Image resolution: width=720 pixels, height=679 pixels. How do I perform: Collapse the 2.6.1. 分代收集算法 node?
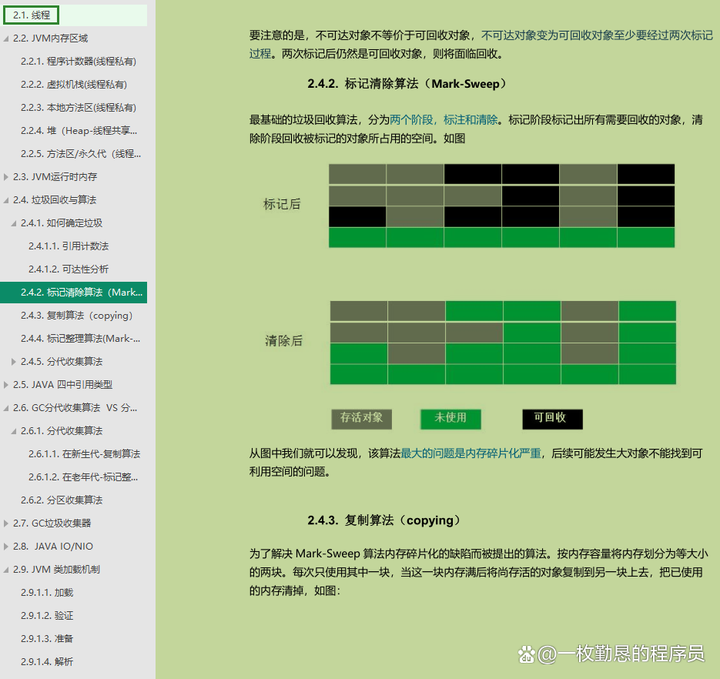coord(14,431)
